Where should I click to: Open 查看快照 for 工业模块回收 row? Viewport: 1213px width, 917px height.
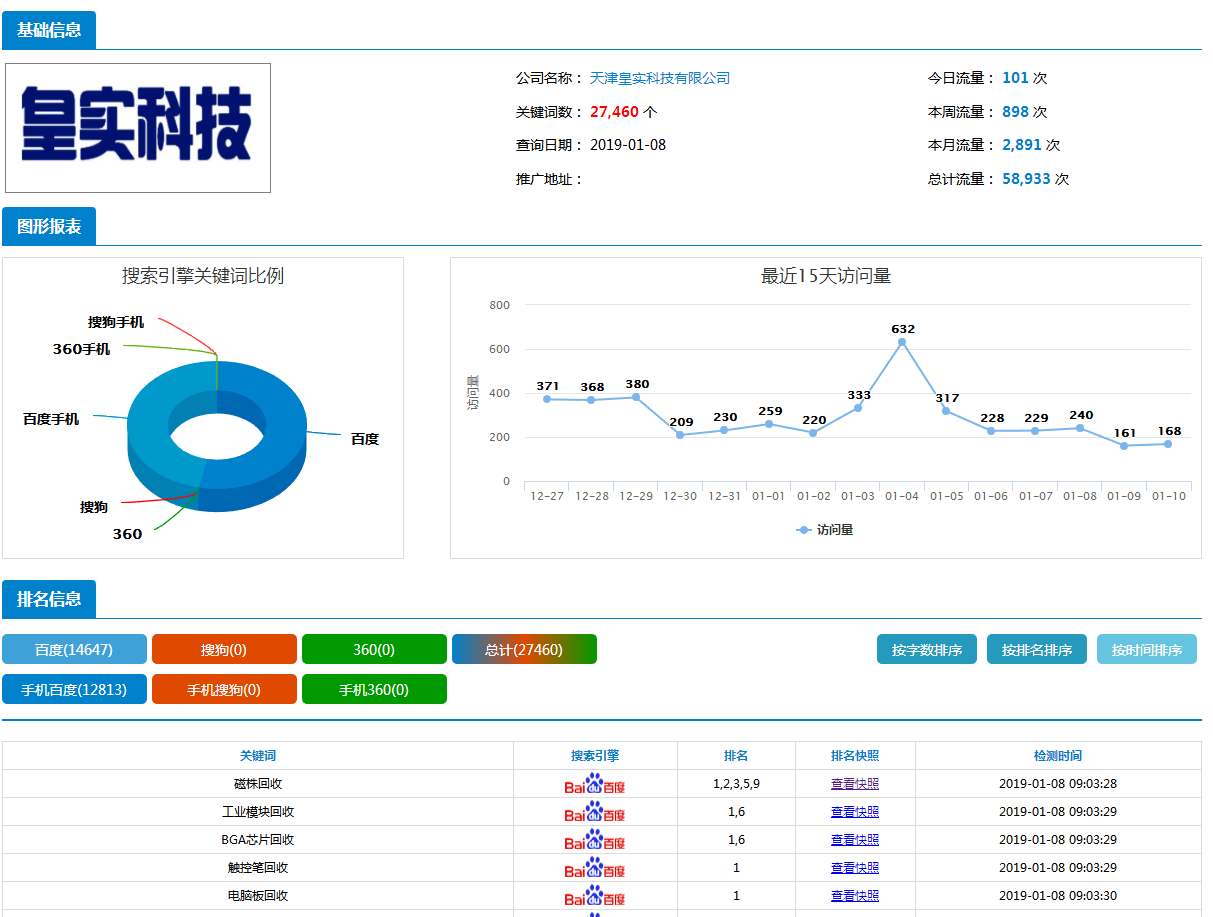(x=855, y=812)
